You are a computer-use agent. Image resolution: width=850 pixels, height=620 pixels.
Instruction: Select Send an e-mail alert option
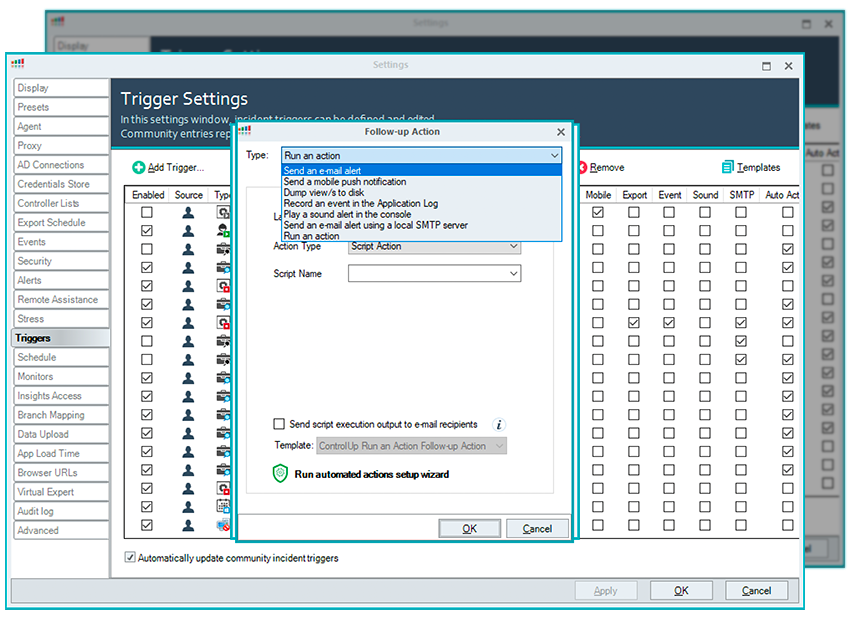(421, 171)
